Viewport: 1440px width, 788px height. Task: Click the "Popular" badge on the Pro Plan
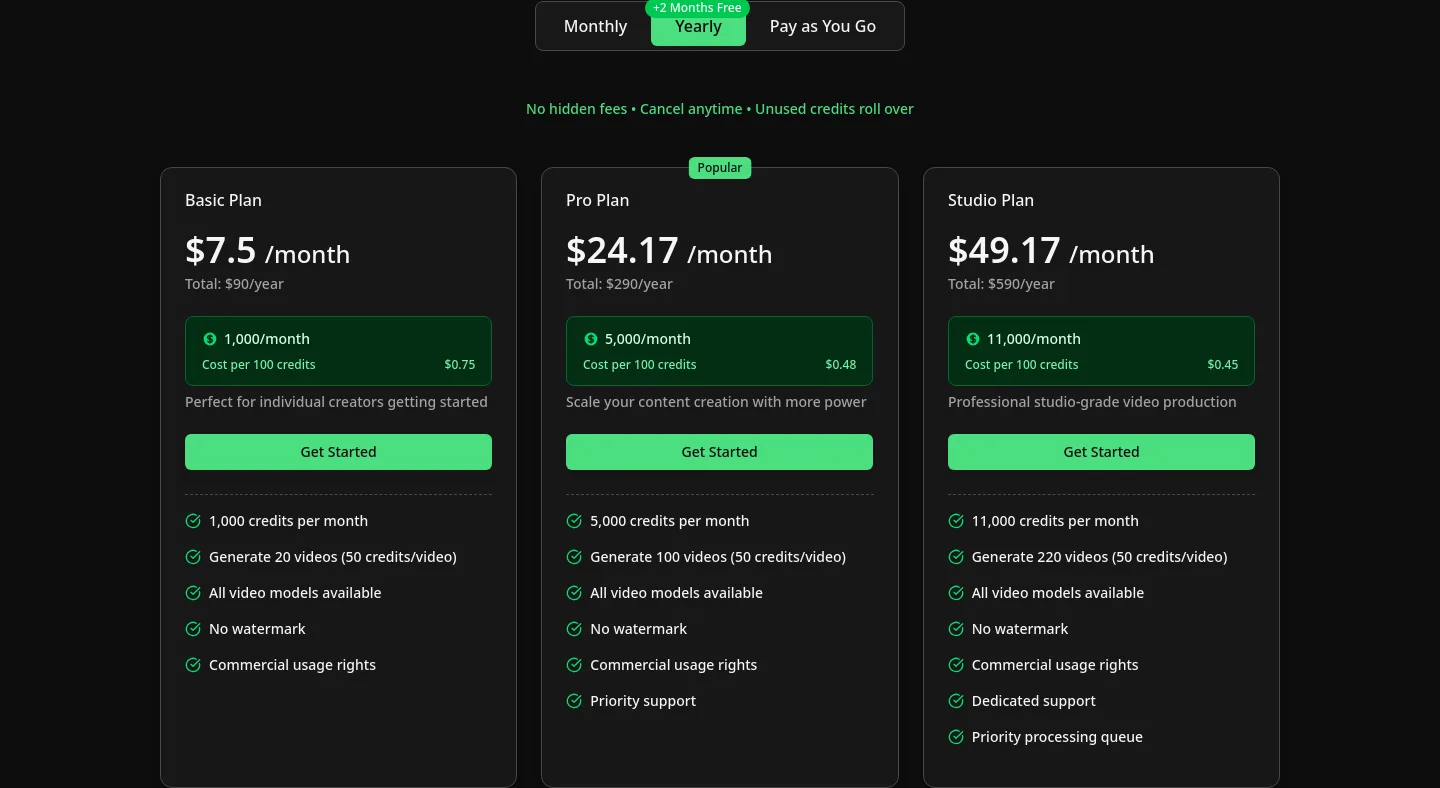[x=720, y=168]
